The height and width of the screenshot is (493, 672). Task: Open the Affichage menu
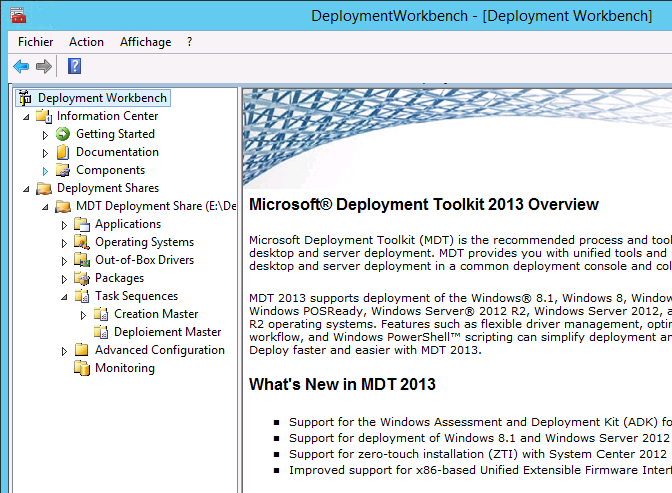point(145,42)
